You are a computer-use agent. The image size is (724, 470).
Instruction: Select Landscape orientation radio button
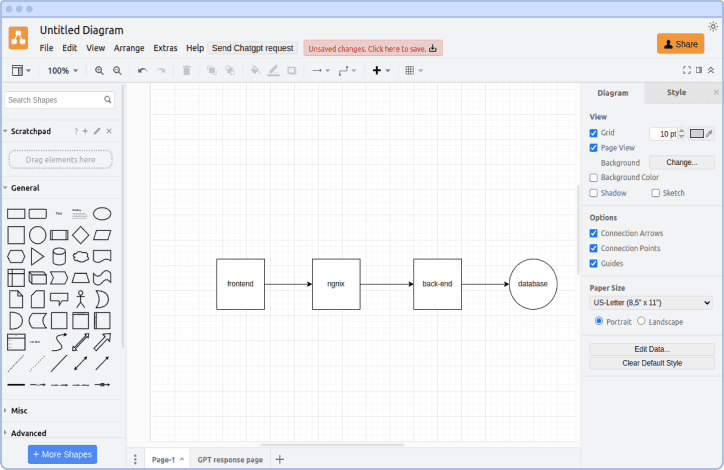click(641, 321)
